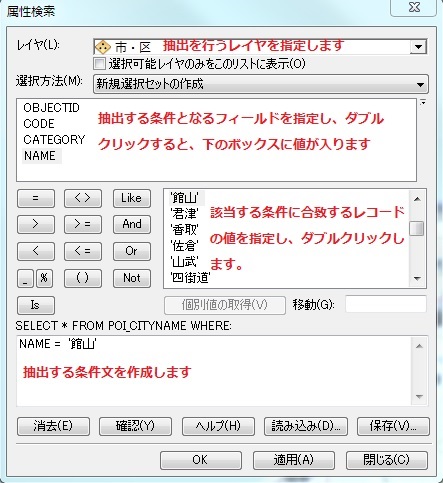This screenshot has width=443, height=483.
Task: Click the Is operator button
Action: pos(36,305)
